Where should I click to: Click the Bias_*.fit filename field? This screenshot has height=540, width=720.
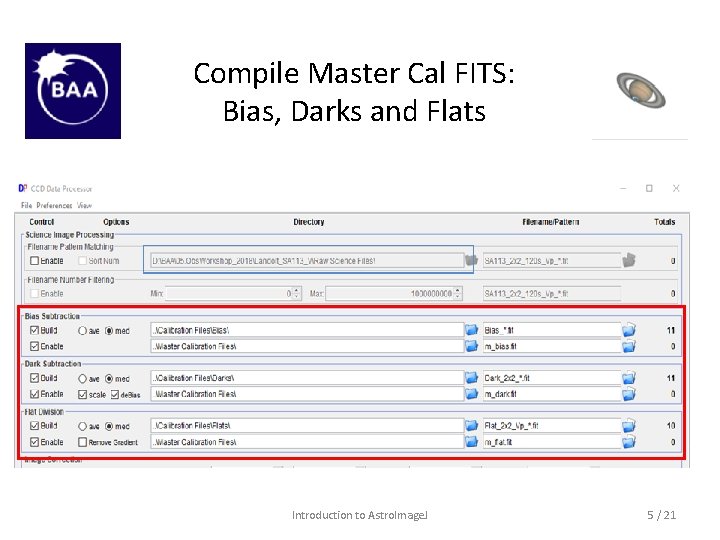[x=552, y=330]
